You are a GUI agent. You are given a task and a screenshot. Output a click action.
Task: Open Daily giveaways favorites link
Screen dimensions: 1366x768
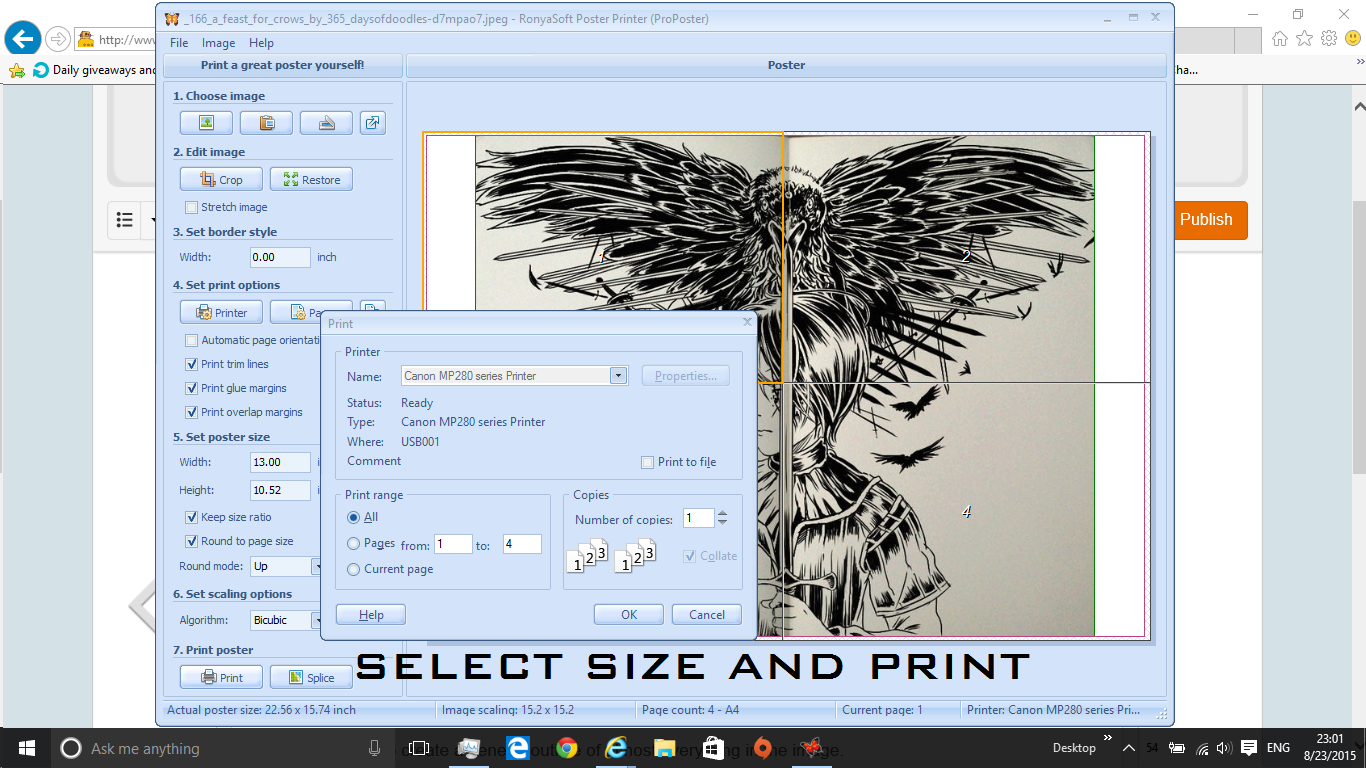point(95,70)
